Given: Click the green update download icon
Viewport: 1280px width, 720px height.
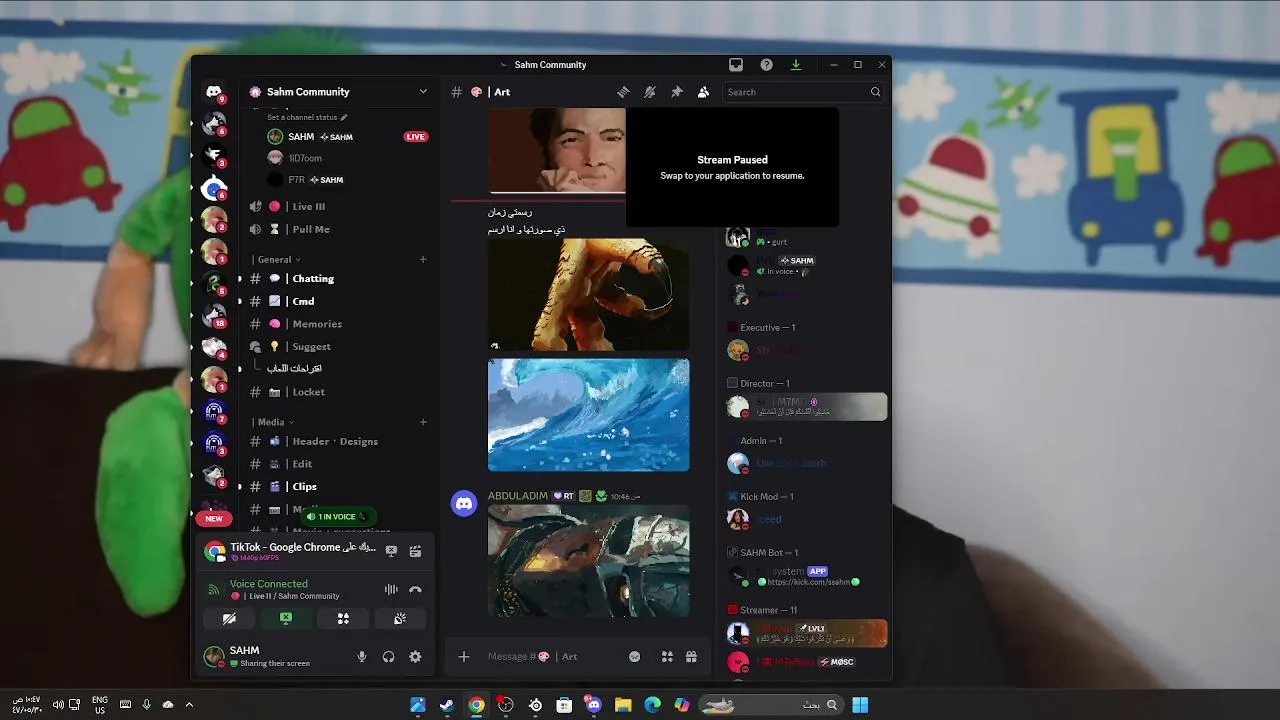Looking at the screenshot, I should 796,65.
